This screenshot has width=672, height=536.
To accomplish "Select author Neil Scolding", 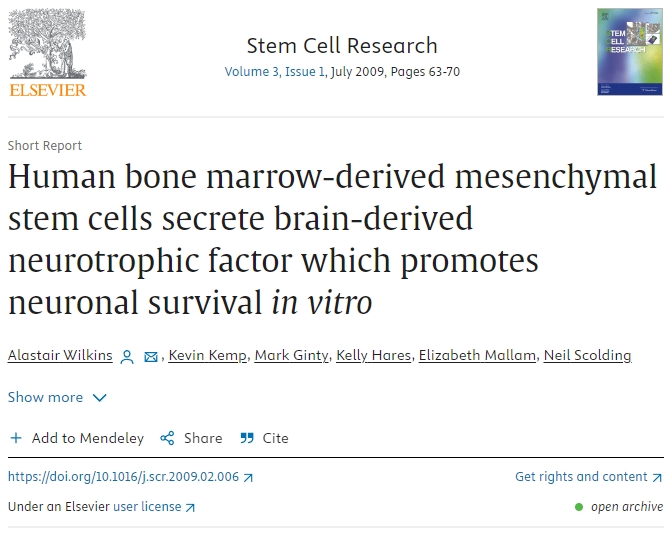I will click(x=587, y=356).
